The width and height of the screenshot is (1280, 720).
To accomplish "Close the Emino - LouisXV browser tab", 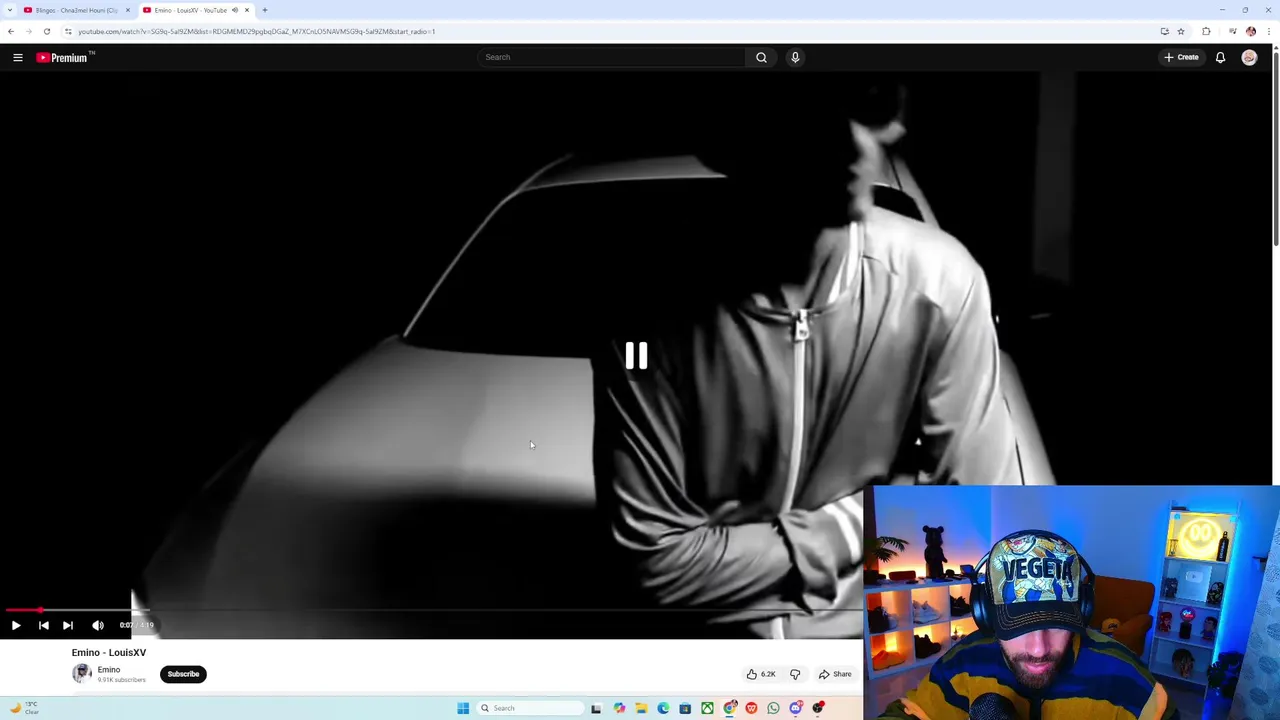I will click(247, 10).
